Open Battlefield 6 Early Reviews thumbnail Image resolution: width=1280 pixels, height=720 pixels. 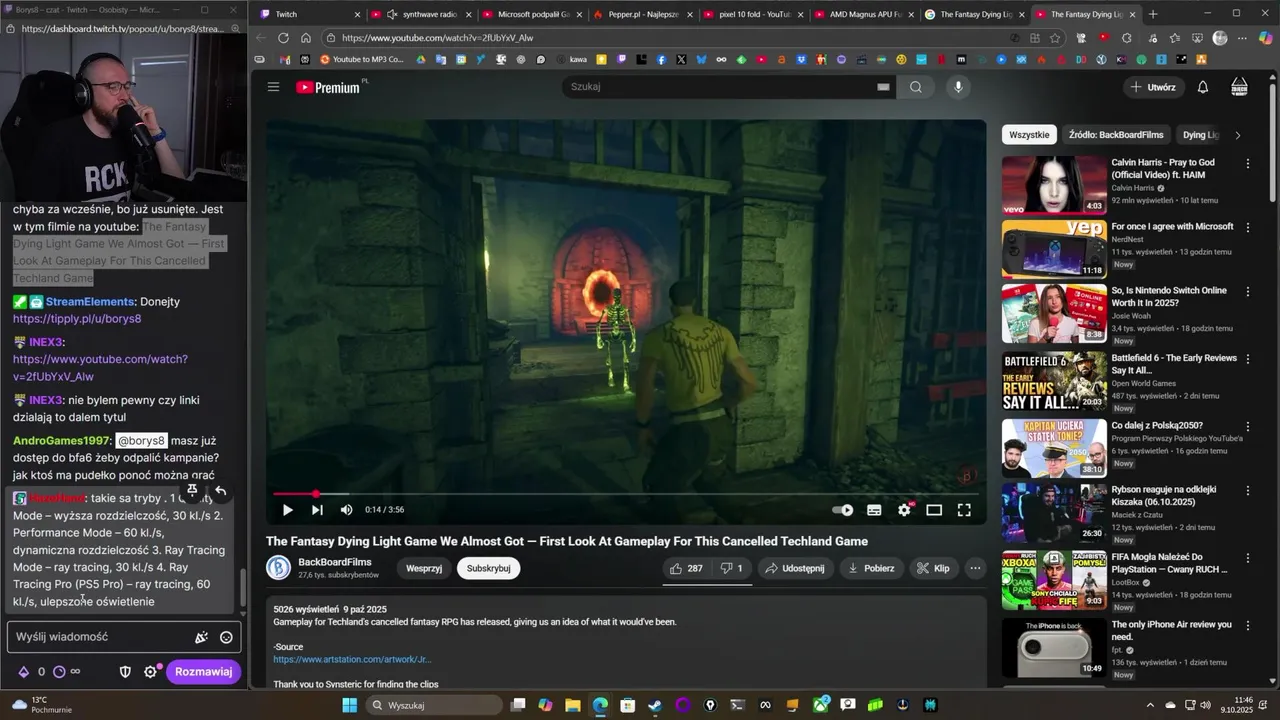(x=1054, y=380)
